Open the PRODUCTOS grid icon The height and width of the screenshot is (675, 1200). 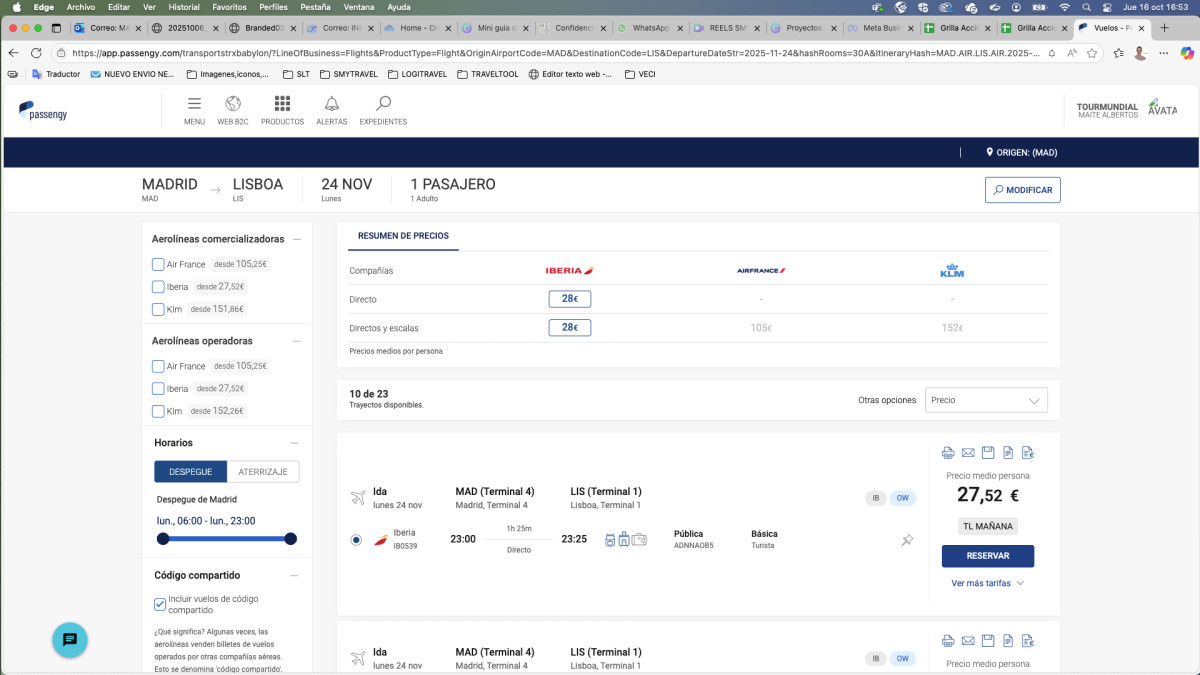(282, 104)
